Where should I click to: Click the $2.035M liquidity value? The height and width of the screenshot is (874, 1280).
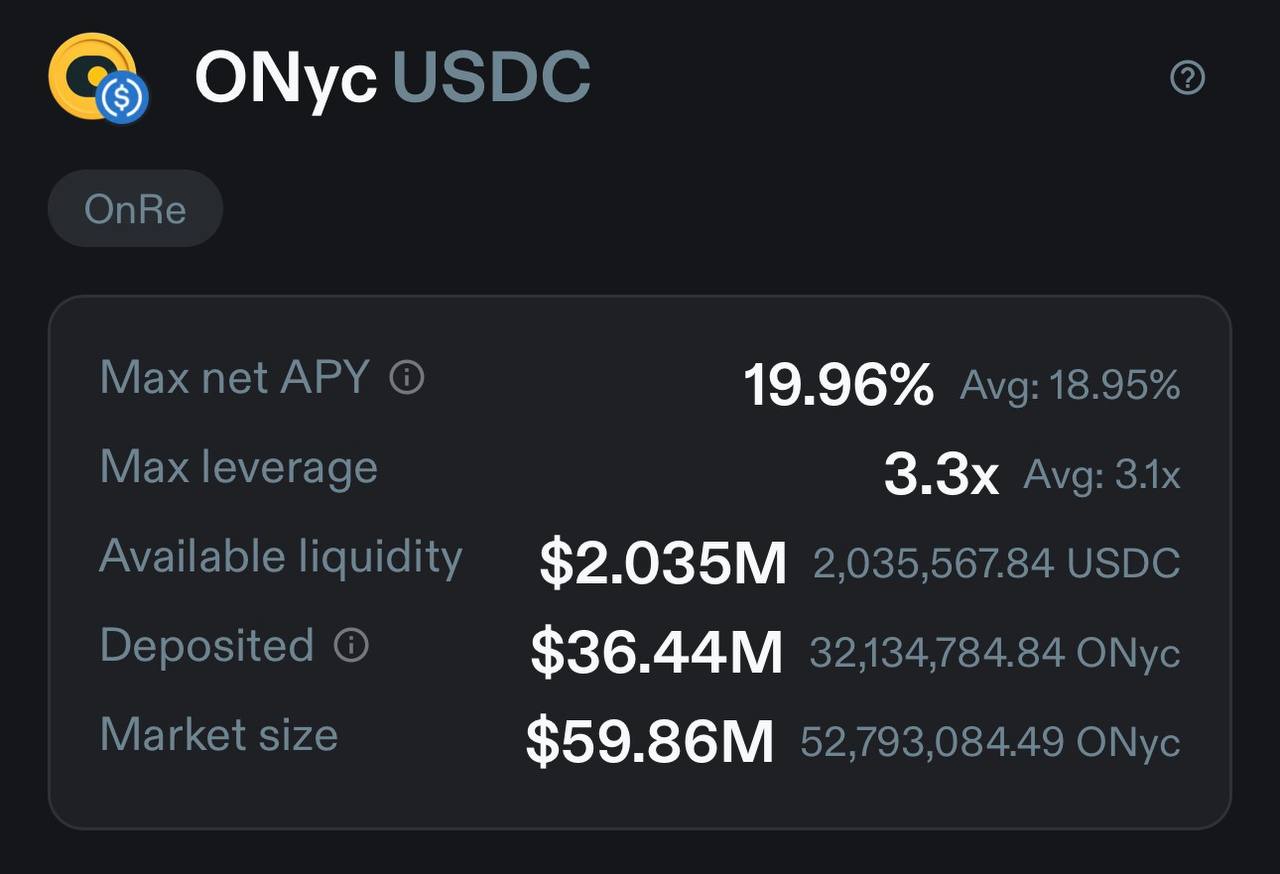[663, 562]
